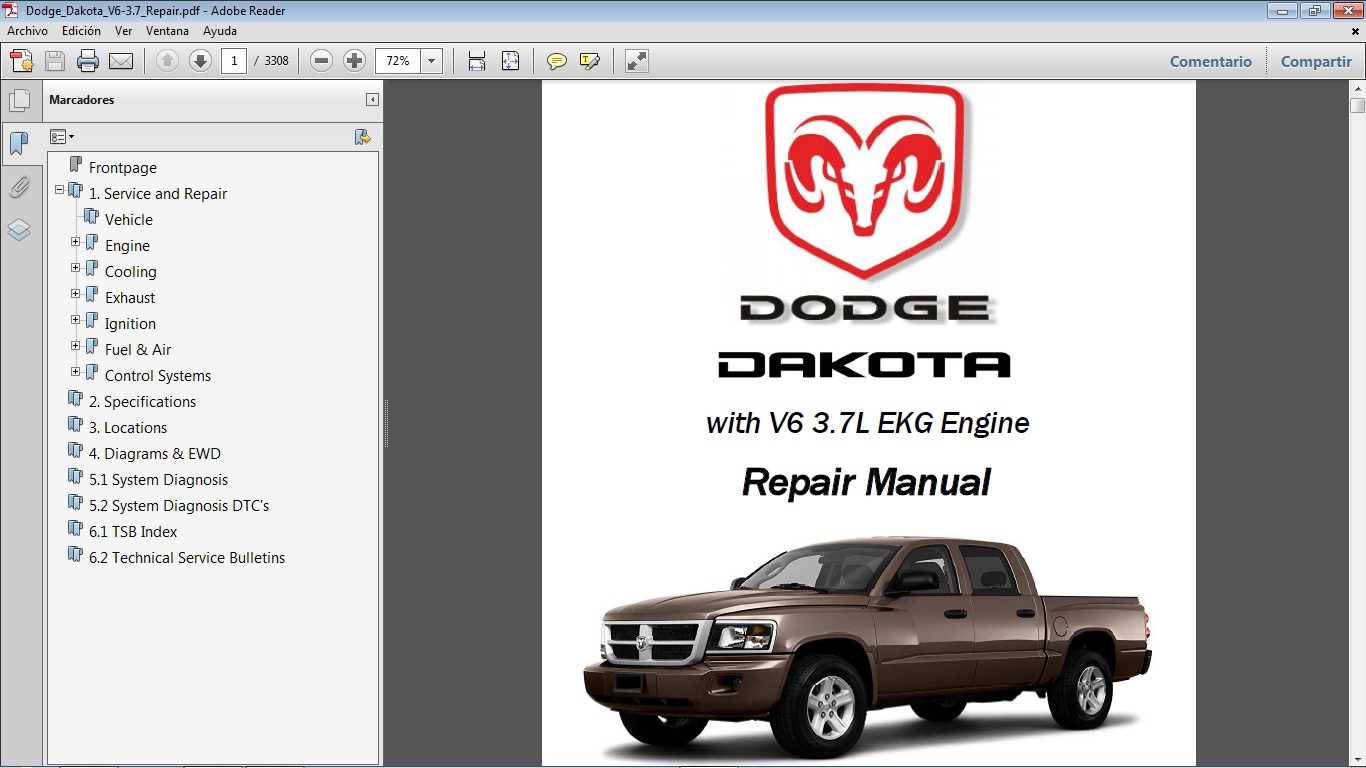The image size is (1366, 768).
Task: Open the zoom percentage dropdown
Action: coord(432,61)
